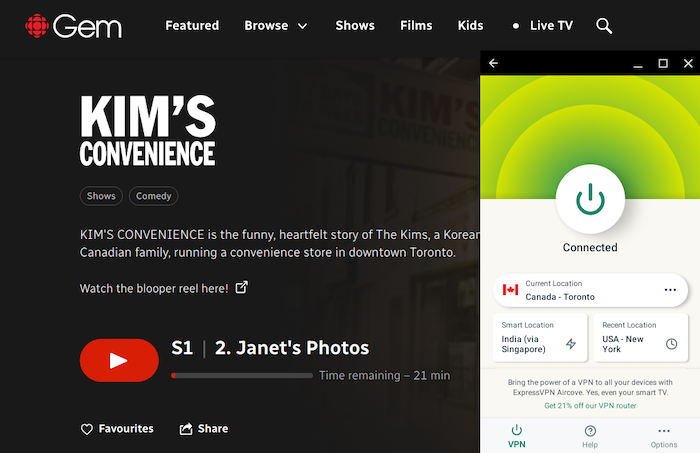The height and width of the screenshot is (453, 700).
Task: Open the Watch the blooper reel link
Action: (x=154, y=288)
